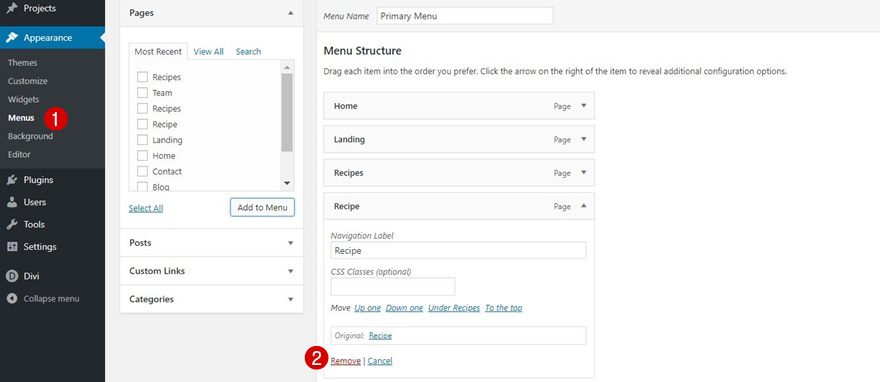
Task: Click the Projects pin icon
Action: click(12, 8)
